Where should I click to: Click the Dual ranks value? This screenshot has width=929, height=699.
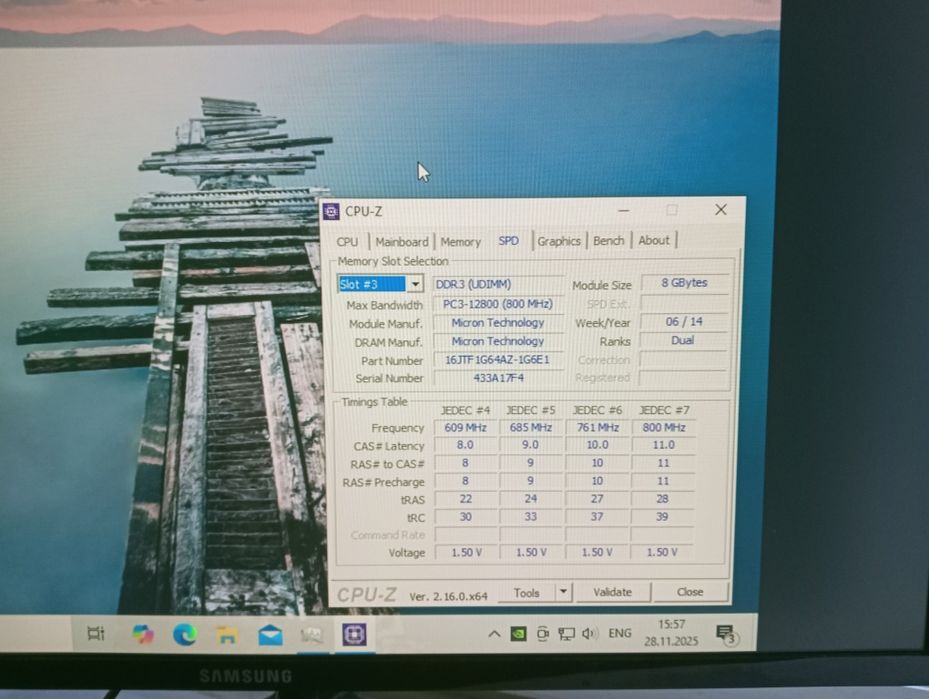click(683, 340)
